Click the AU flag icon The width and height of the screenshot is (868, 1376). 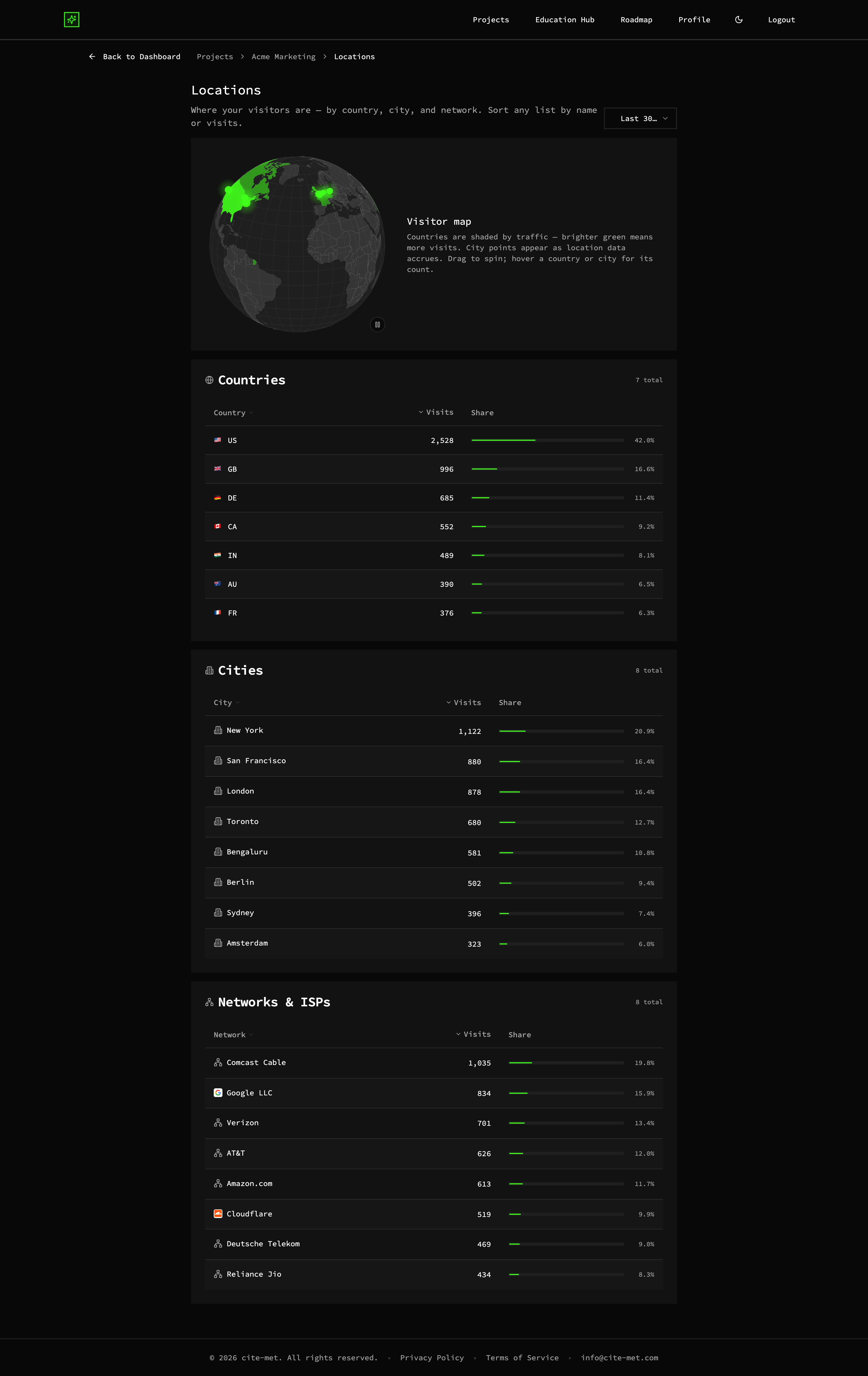tap(218, 584)
